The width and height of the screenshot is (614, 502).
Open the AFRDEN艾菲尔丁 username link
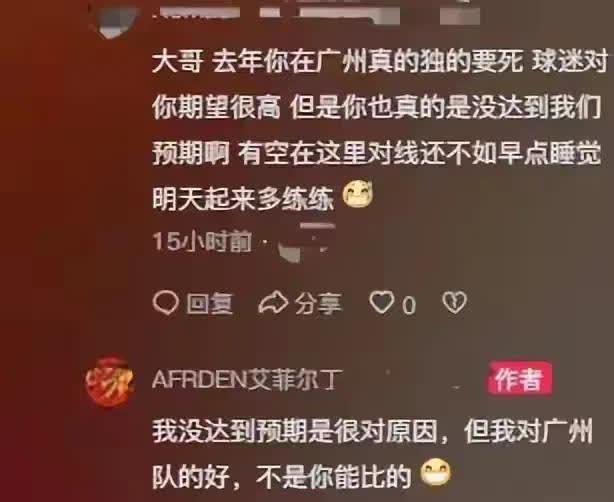[247, 379]
